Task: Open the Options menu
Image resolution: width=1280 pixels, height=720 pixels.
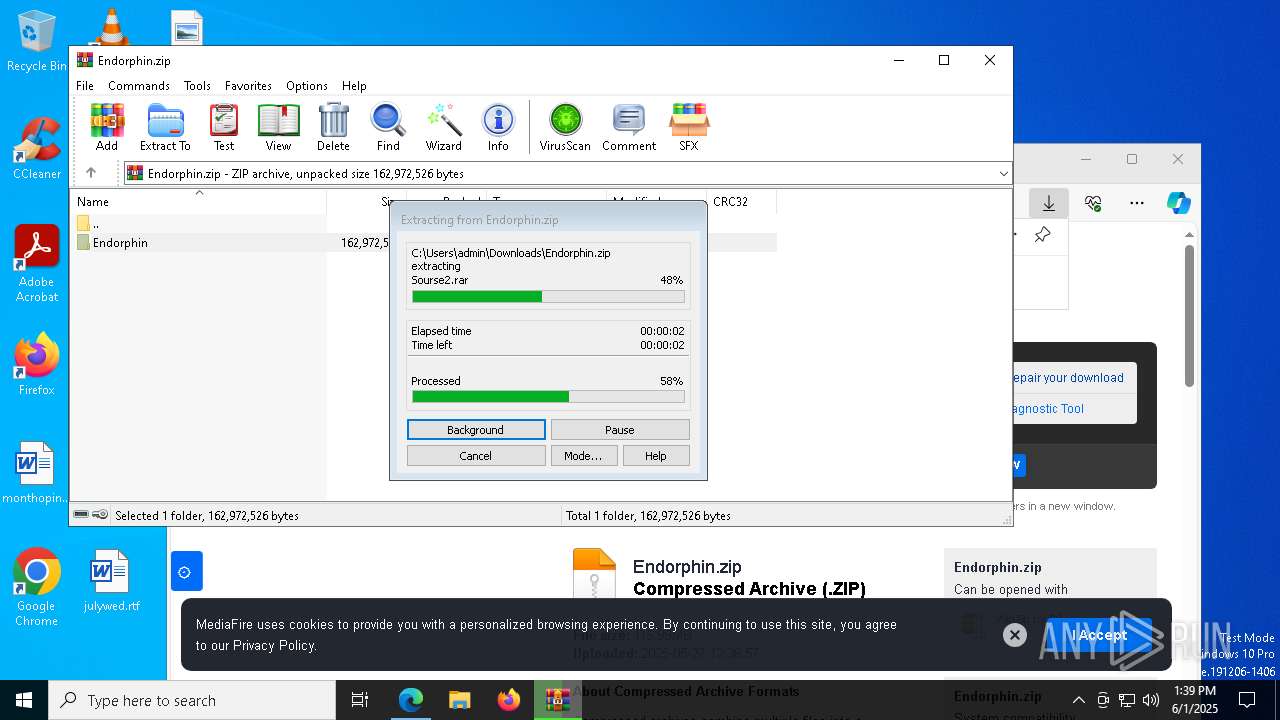Action: click(307, 86)
